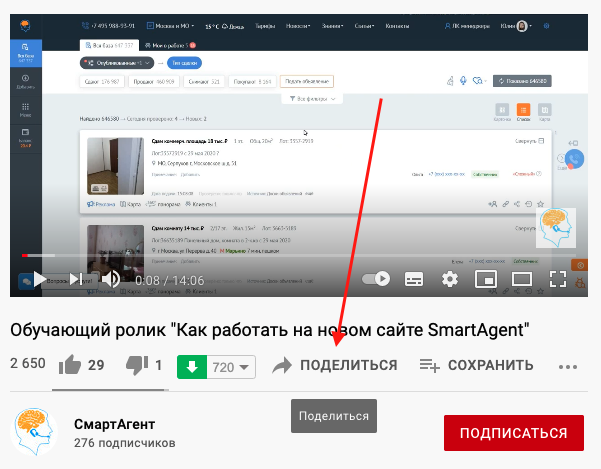Screen dimensions: 601x469
Task: Play the video
Action: 39,279
